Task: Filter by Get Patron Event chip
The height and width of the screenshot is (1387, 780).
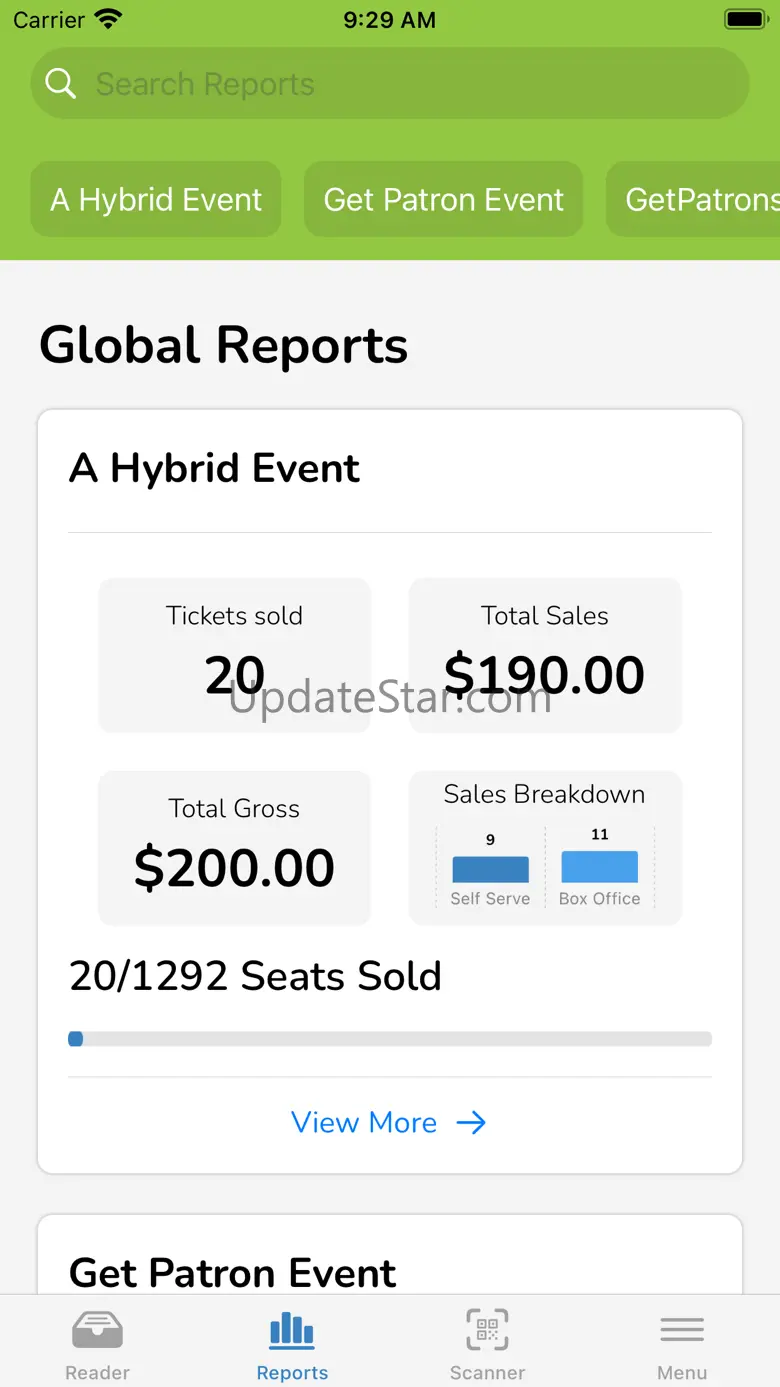Action: (443, 200)
